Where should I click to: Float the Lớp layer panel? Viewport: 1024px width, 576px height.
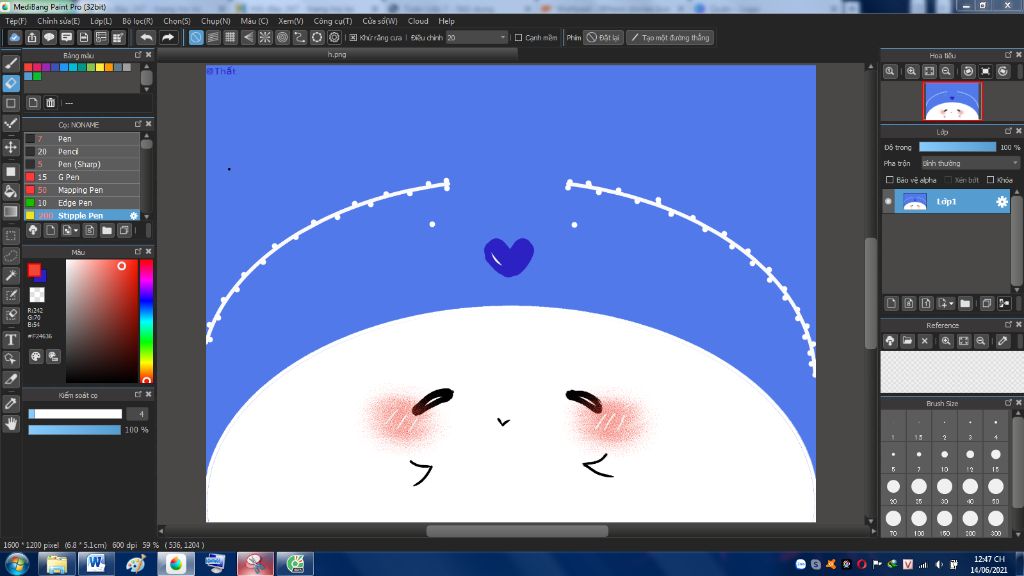1008,131
